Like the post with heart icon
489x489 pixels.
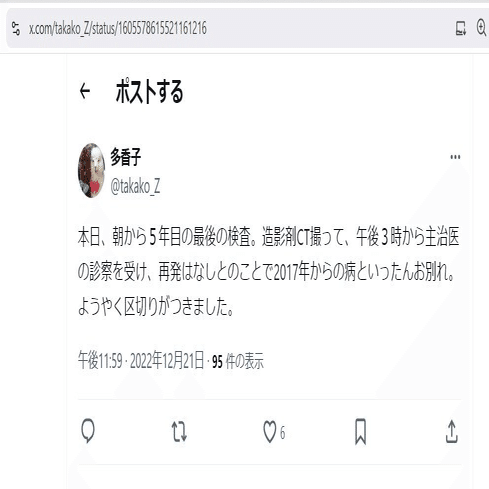pos(270,432)
